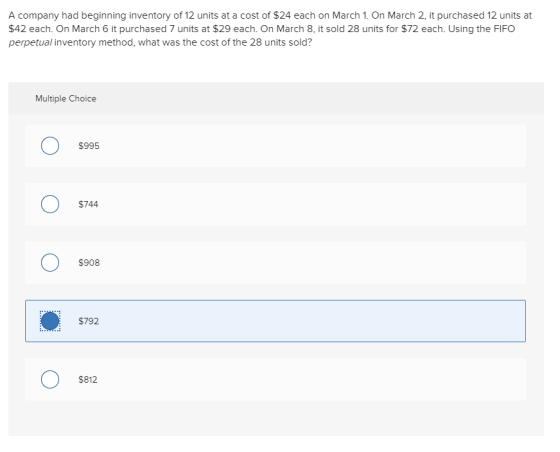Viewport: 560px width, 452px height.
Task: Click the $995 answer text
Action: point(89,146)
